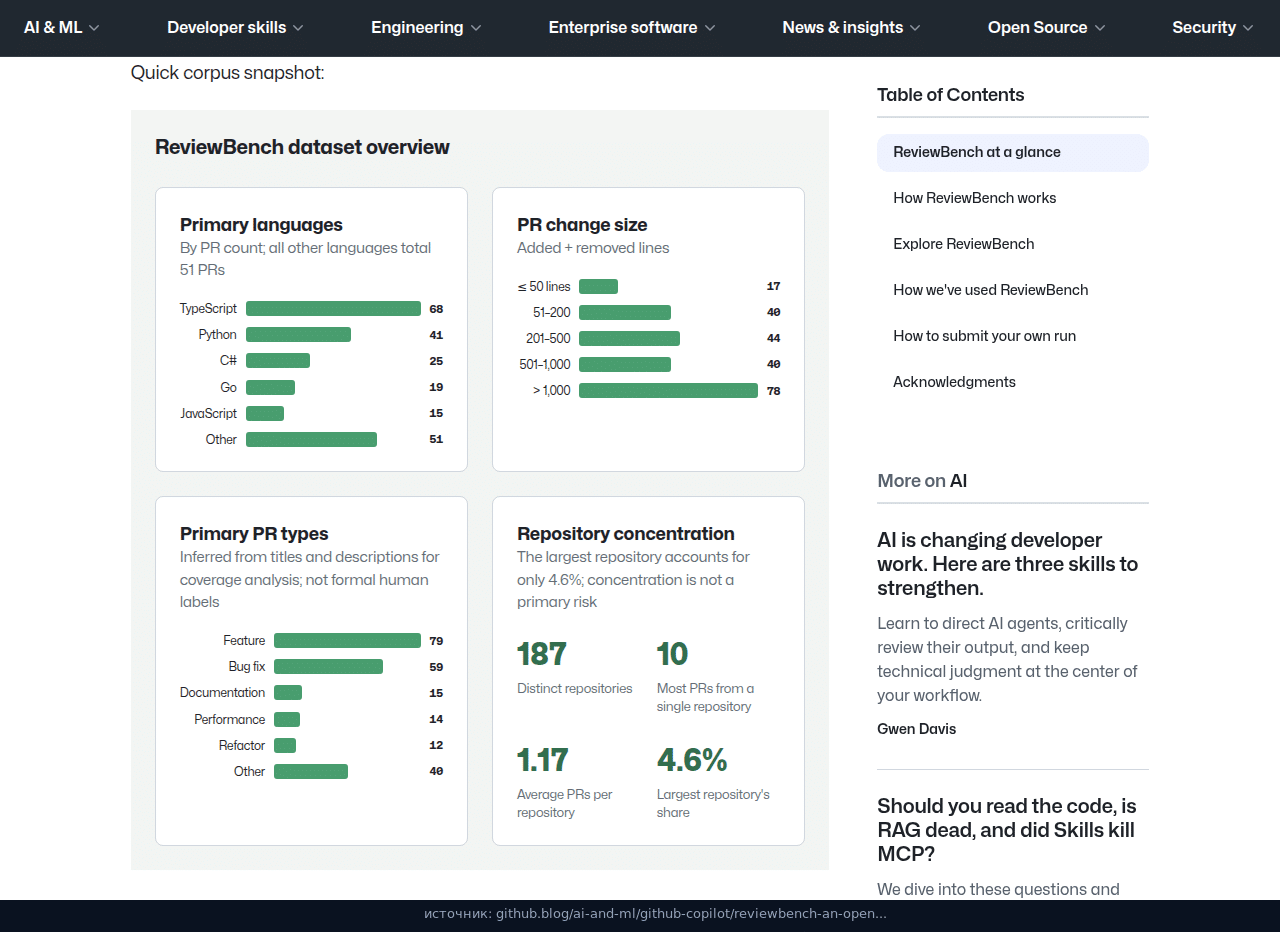Open article about RAG and MCP
The width and height of the screenshot is (1280, 932).
click(1007, 830)
